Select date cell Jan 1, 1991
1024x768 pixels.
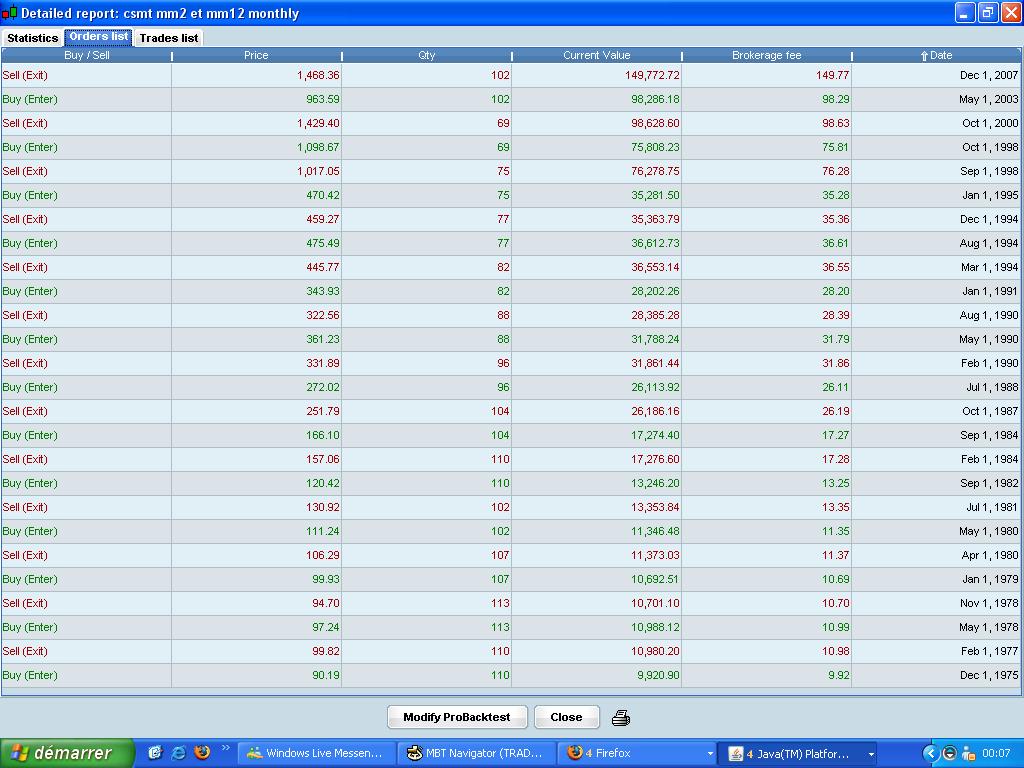click(936, 291)
